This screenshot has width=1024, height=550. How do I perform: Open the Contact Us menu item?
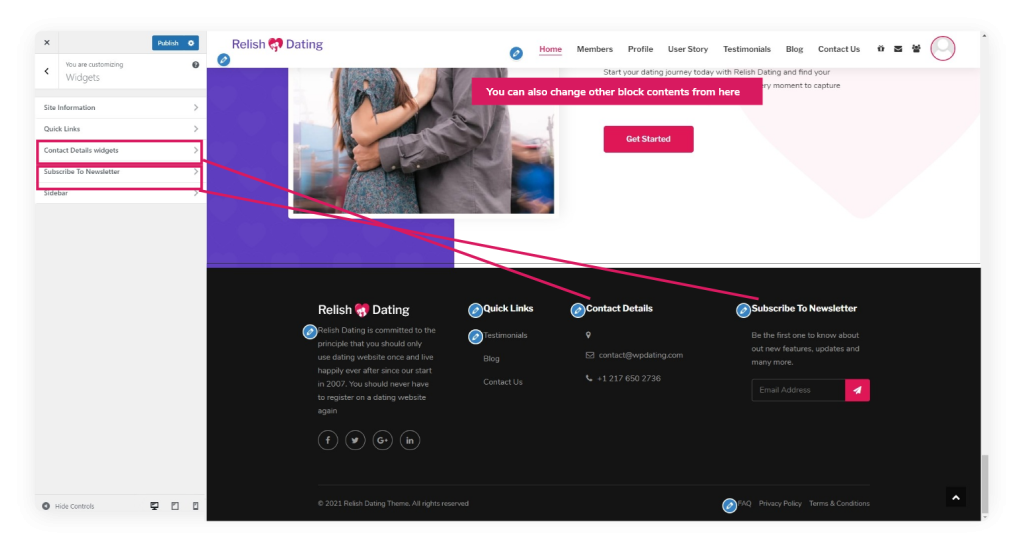coord(839,49)
